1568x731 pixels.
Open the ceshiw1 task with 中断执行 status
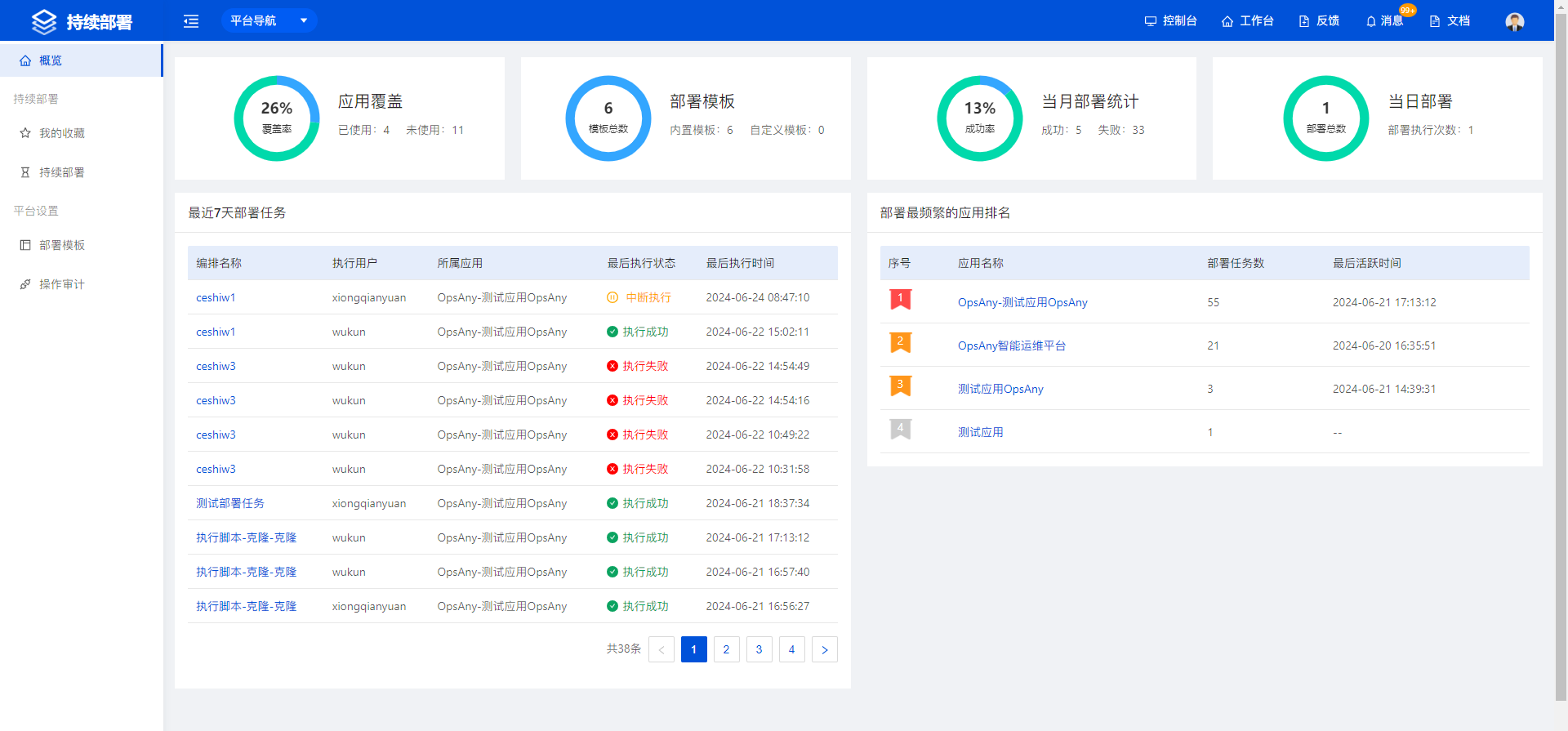click(216, 297)
